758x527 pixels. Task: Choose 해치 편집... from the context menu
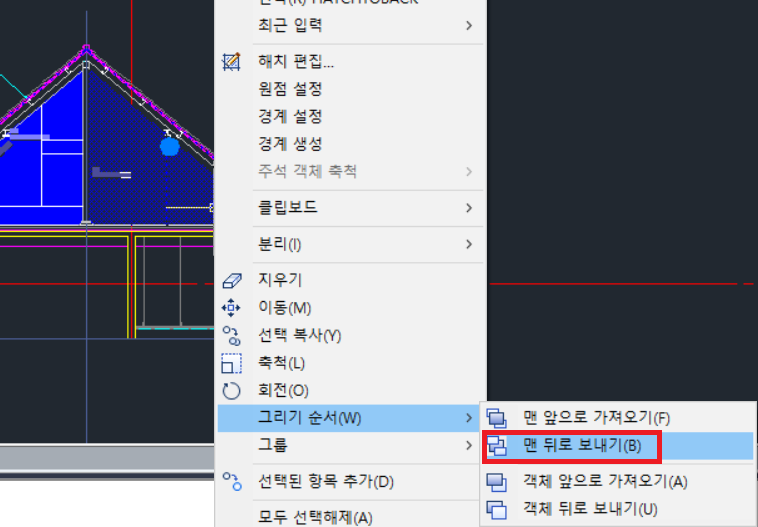click(350, 62)
